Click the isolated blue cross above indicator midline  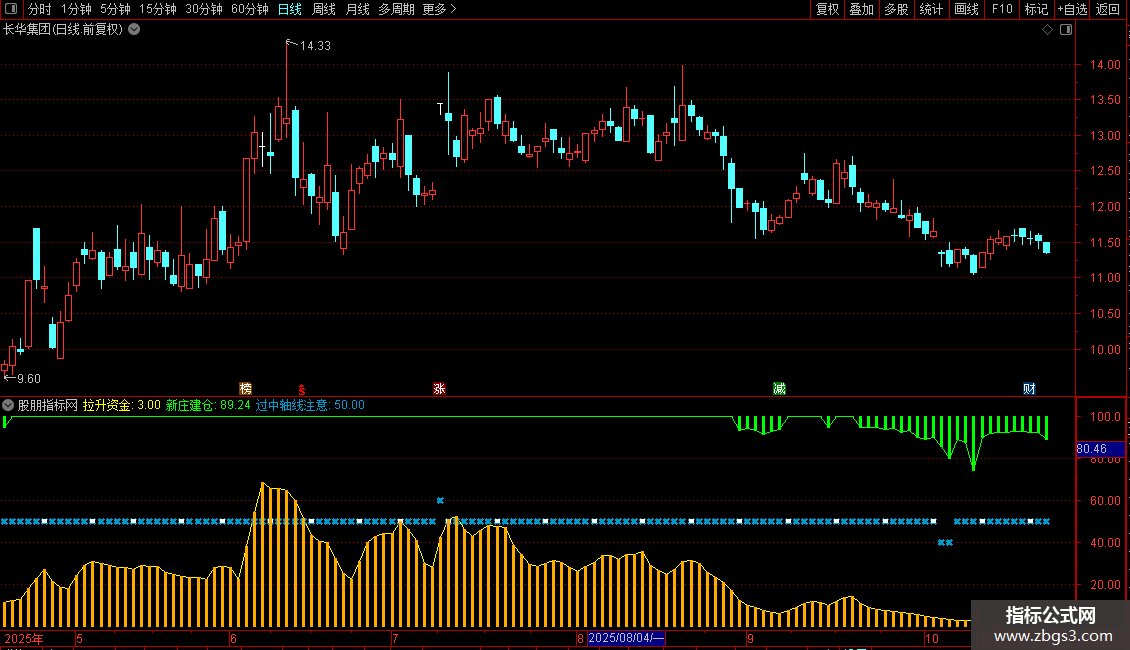pos(440,500)
